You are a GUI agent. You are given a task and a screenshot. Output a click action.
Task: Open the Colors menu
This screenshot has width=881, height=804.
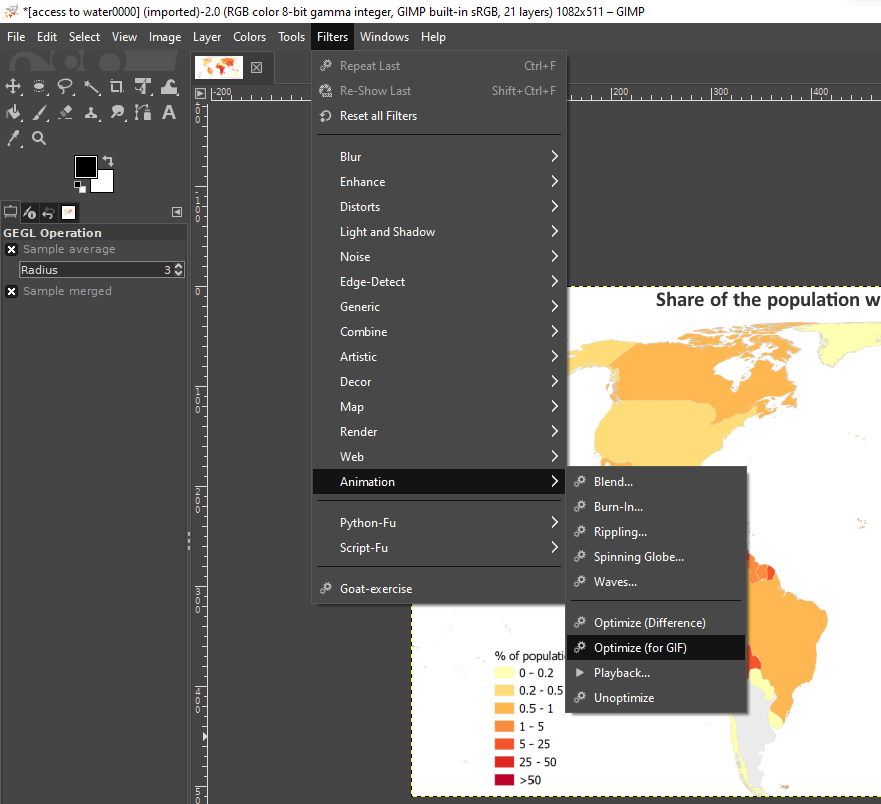(249, 36)
